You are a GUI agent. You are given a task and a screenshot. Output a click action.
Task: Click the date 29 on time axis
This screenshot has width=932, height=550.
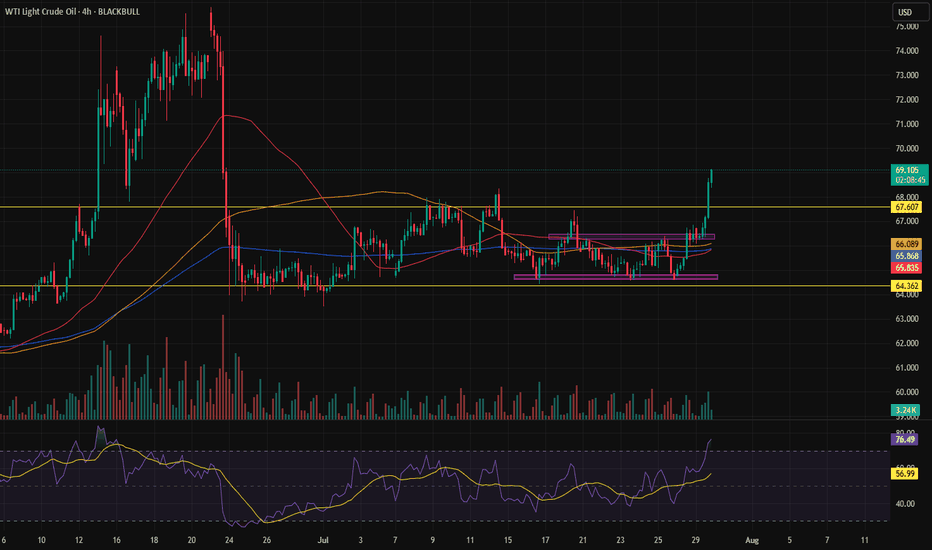(x=695, y=540)
